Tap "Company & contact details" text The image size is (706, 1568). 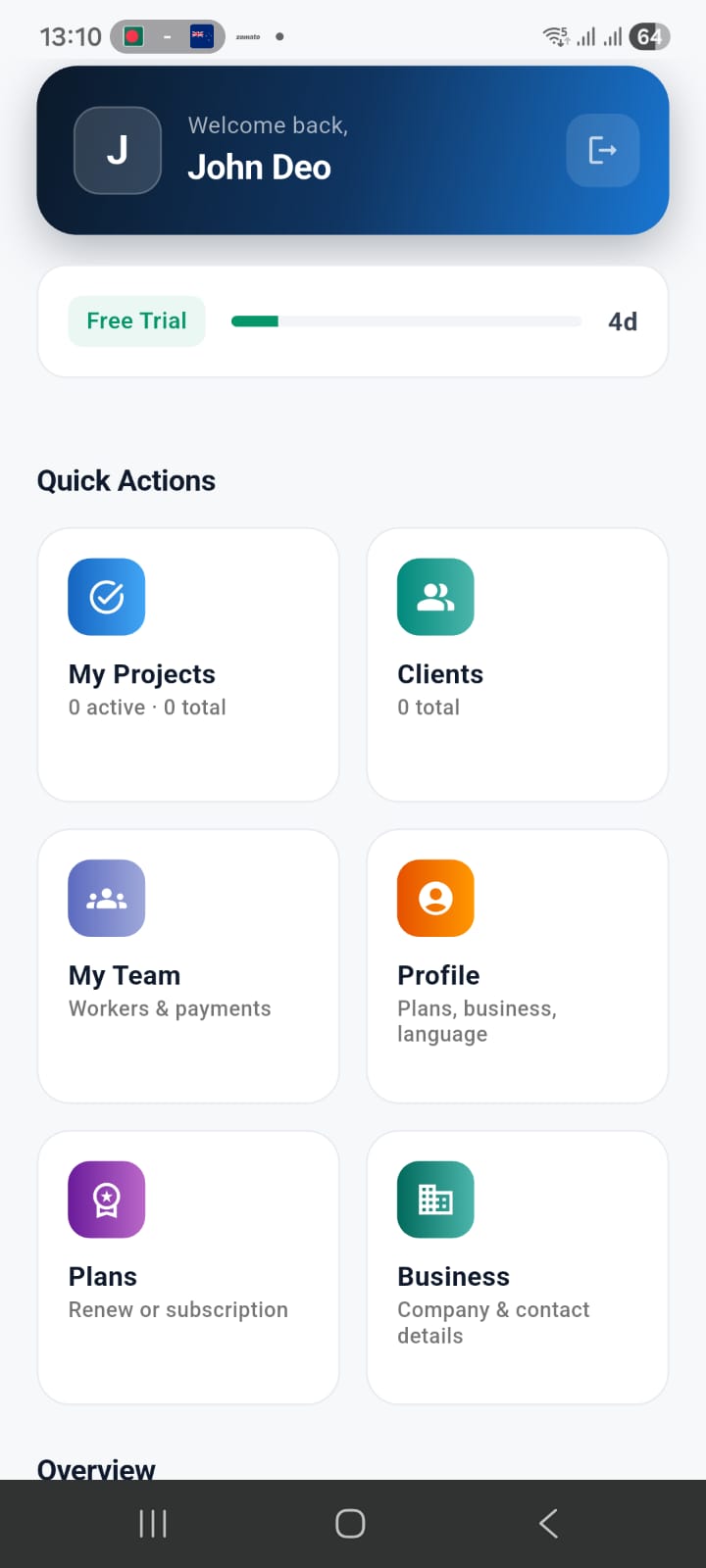pos(493,1322)
